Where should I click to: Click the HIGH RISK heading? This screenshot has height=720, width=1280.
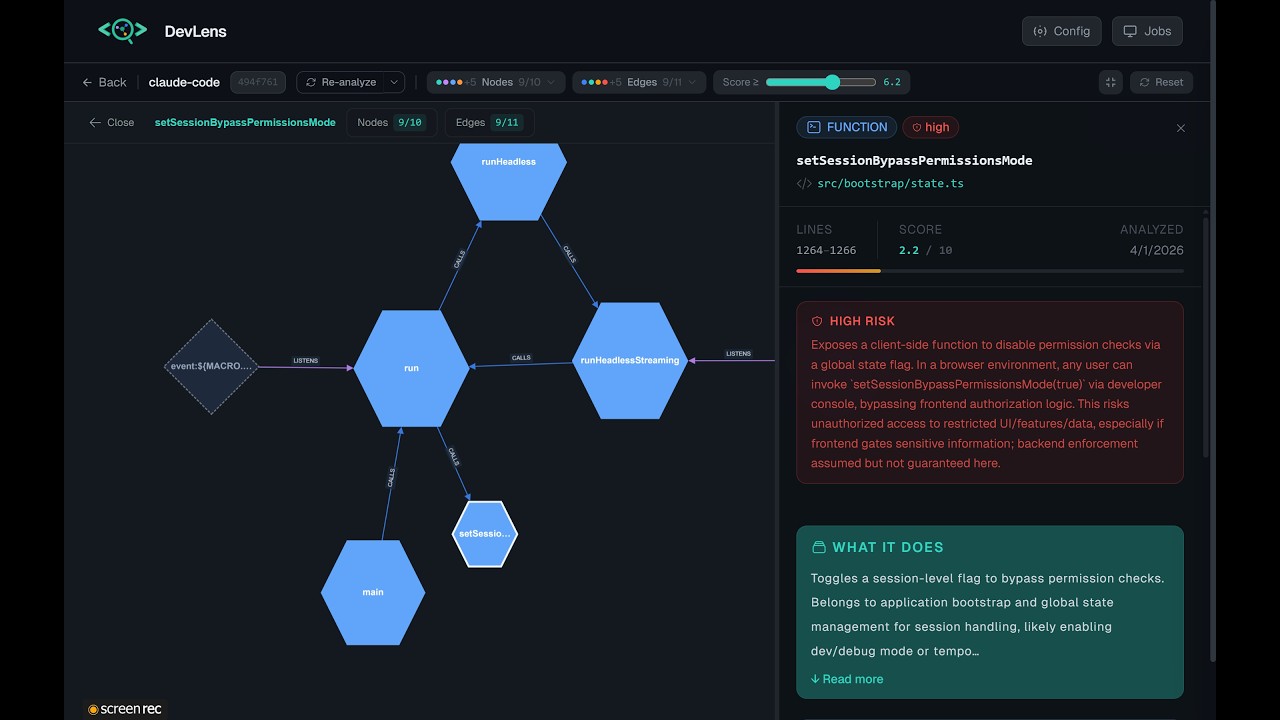[x=862, y=321]
